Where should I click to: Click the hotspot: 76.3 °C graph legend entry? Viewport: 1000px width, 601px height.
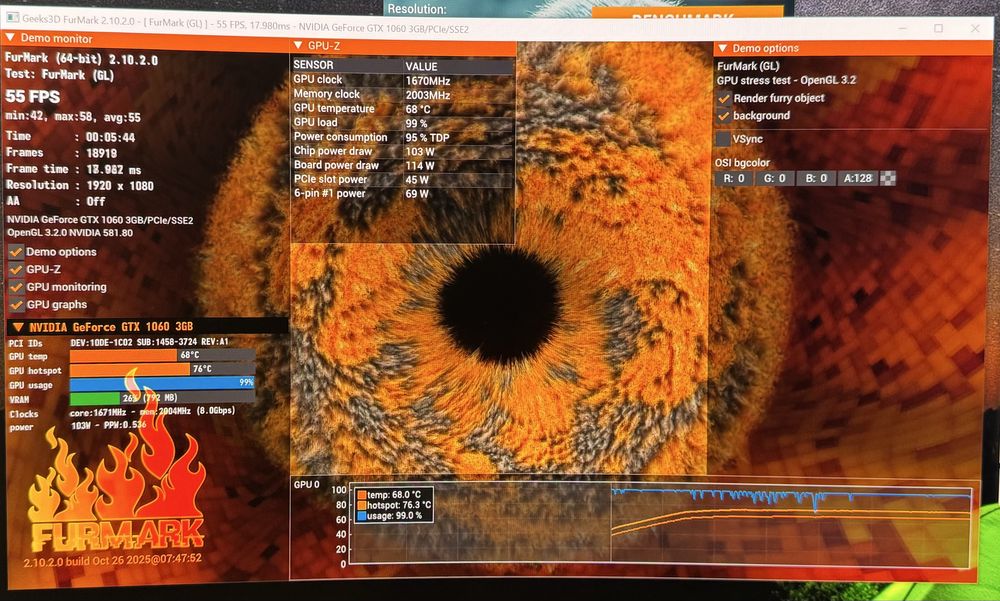pyautogui.click(x=393, y=505)
